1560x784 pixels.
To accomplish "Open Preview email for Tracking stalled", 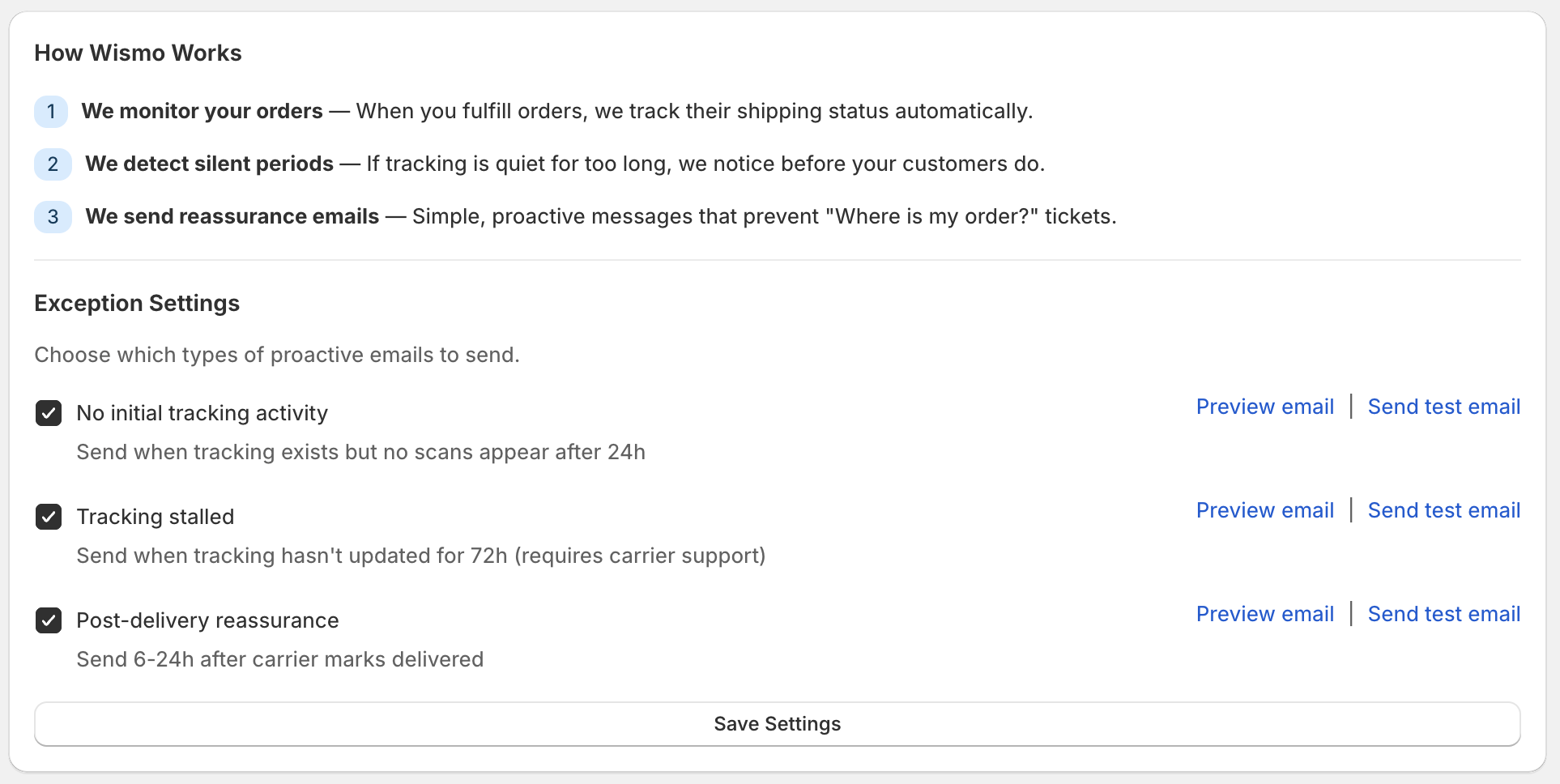I will (1264, 510).
